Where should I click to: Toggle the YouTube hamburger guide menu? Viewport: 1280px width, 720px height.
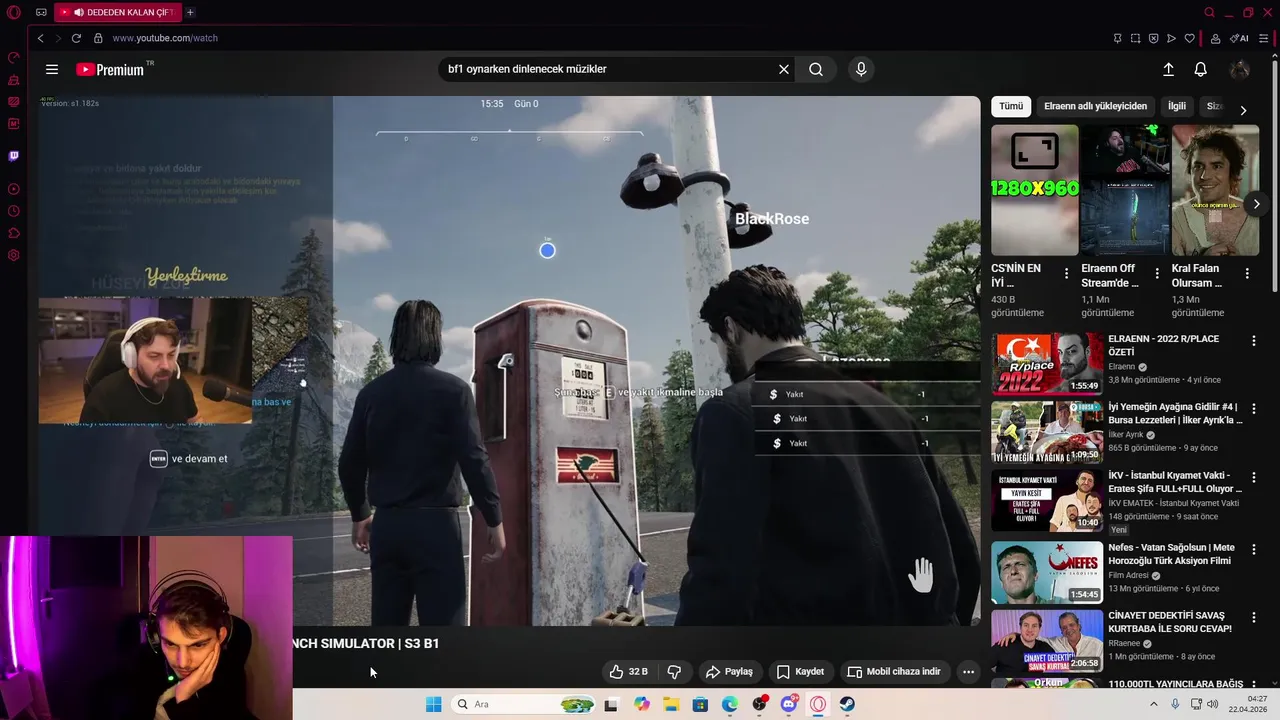pyautogui.click(x=52, y=69)
